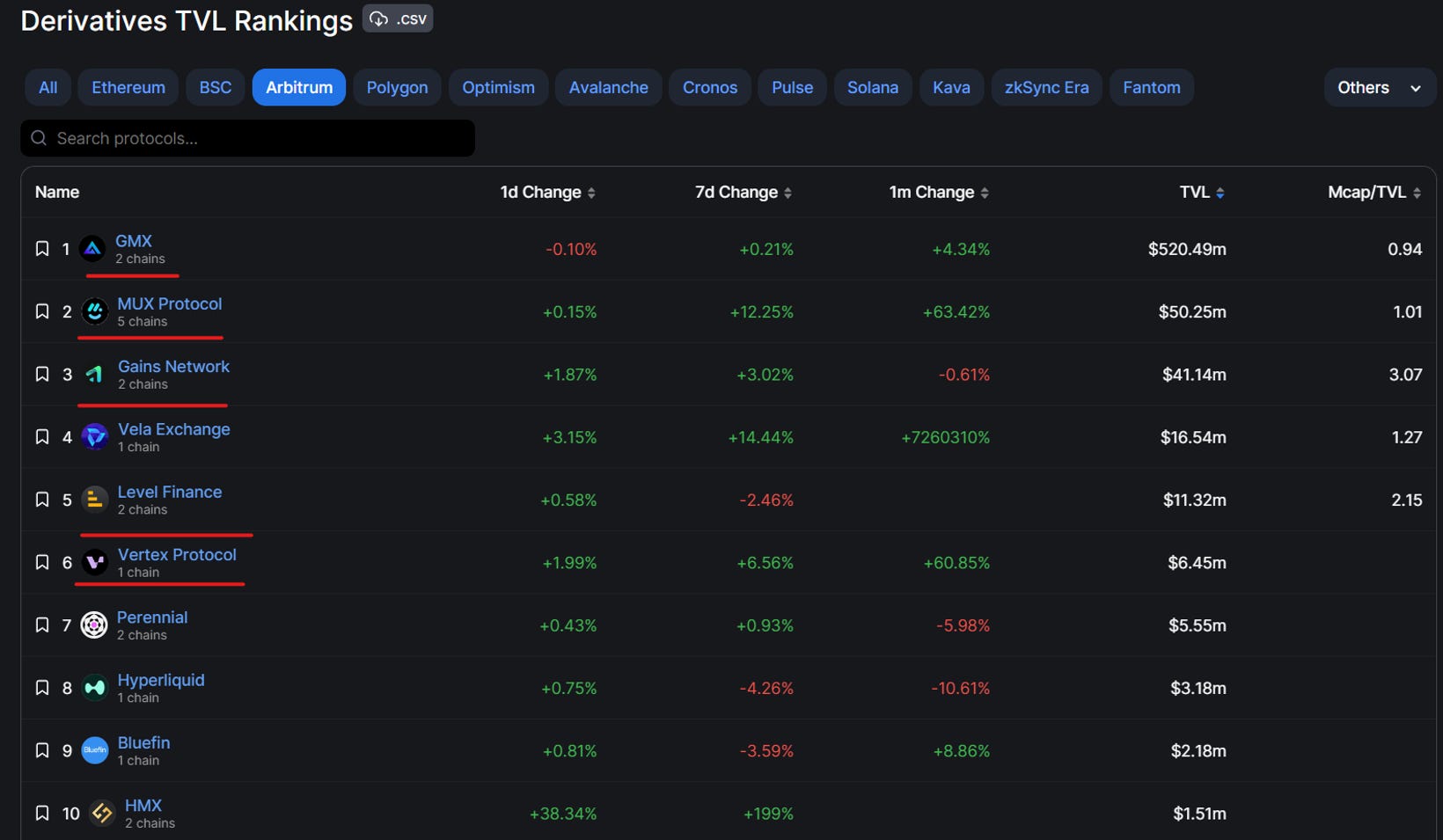Click the GMX logo icon
Viewport: 1443px width, 840px height.
[x=92, y=249]
